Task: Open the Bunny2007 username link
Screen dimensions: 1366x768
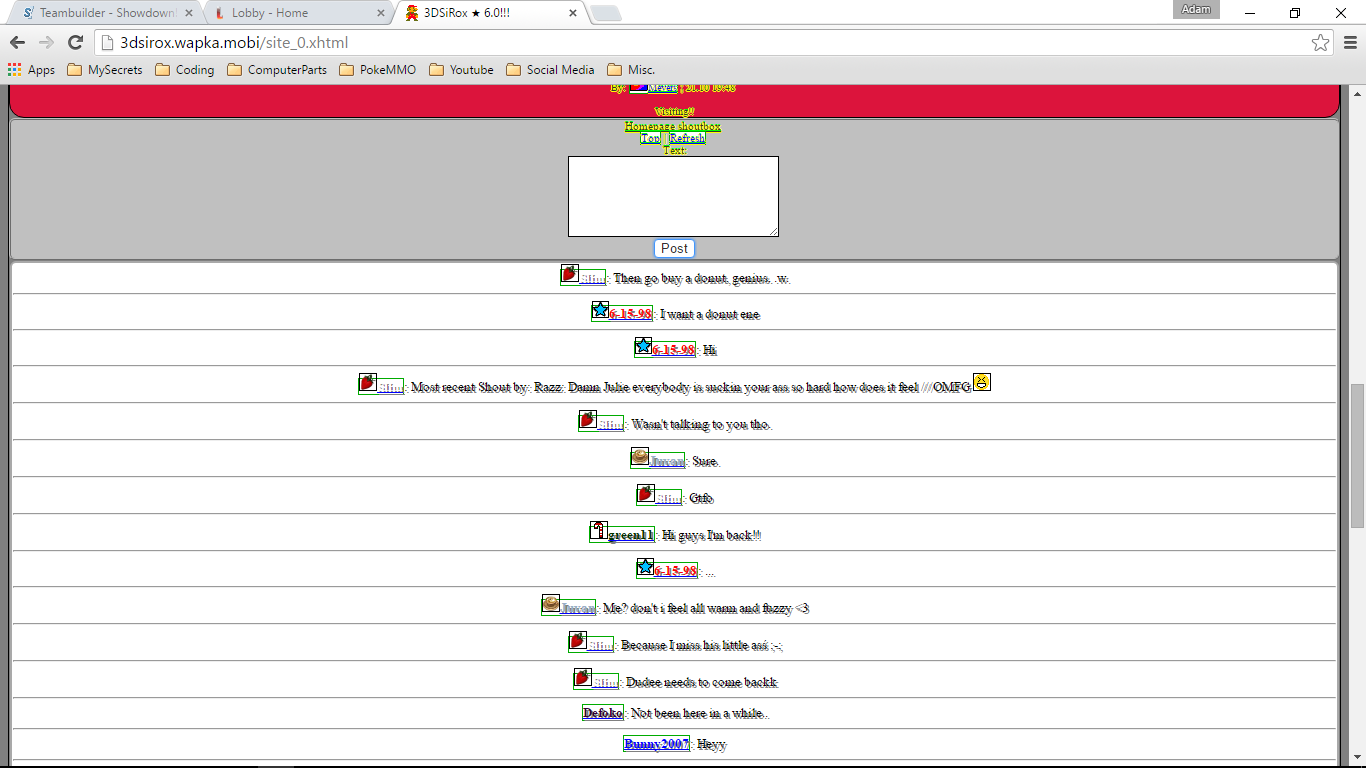Action: click(656, 744)
